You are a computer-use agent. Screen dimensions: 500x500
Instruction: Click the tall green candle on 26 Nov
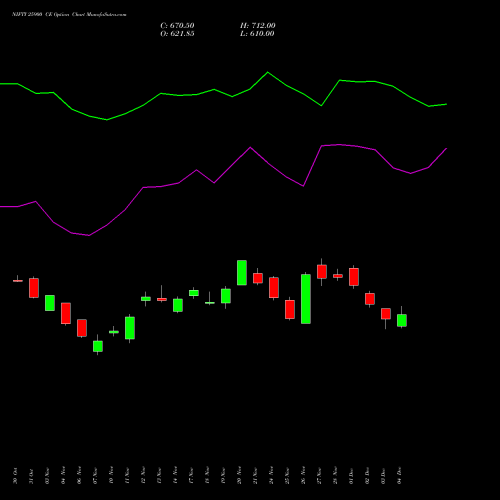click(x=306, y=299)
